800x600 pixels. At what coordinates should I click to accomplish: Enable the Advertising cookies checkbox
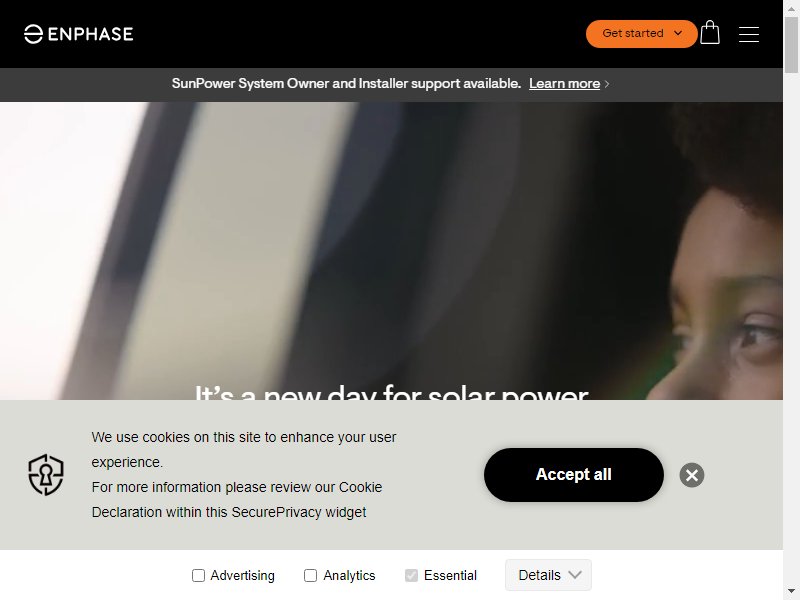coord(198,576)
